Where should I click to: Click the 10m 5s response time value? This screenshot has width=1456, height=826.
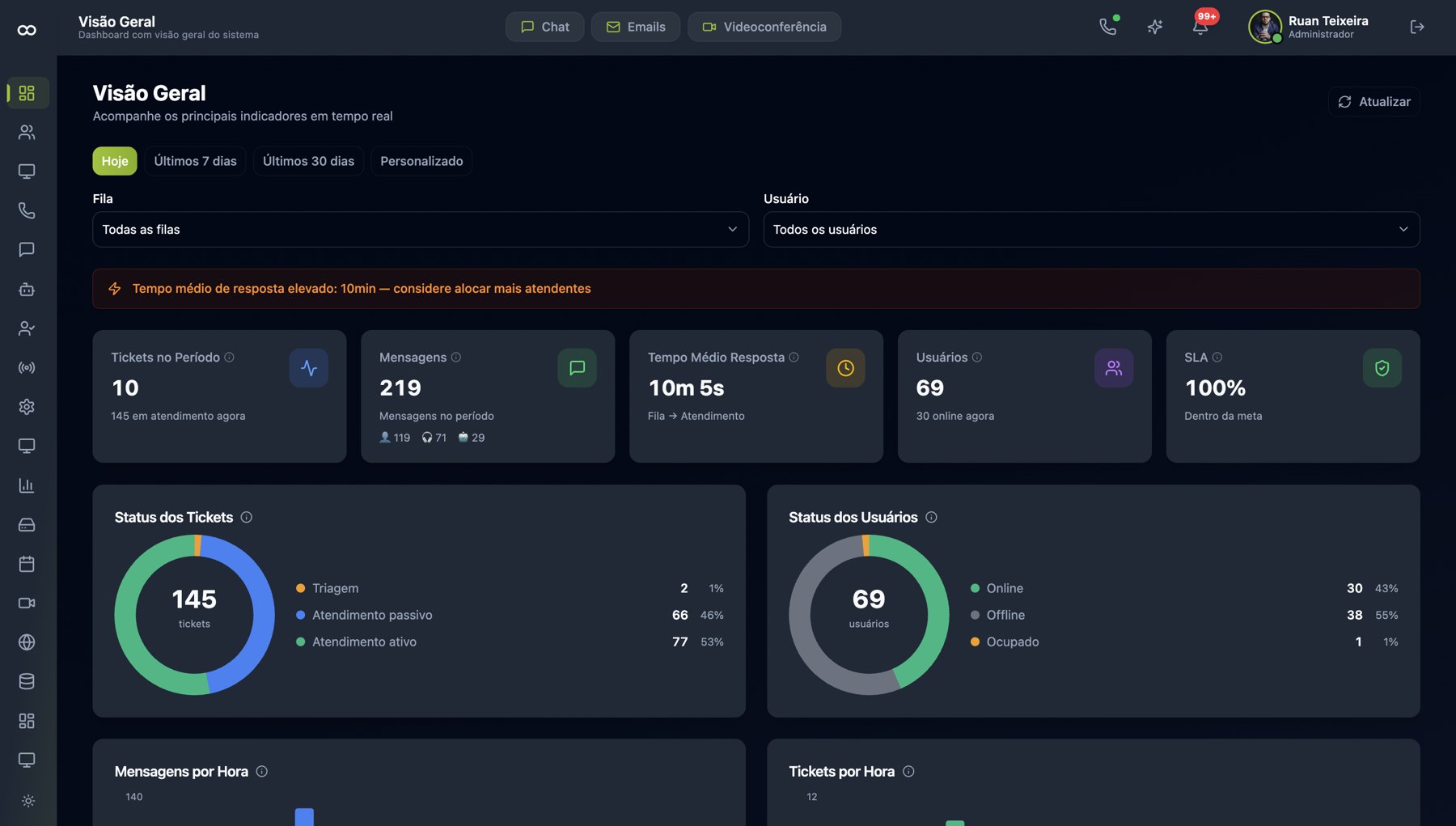687,388
